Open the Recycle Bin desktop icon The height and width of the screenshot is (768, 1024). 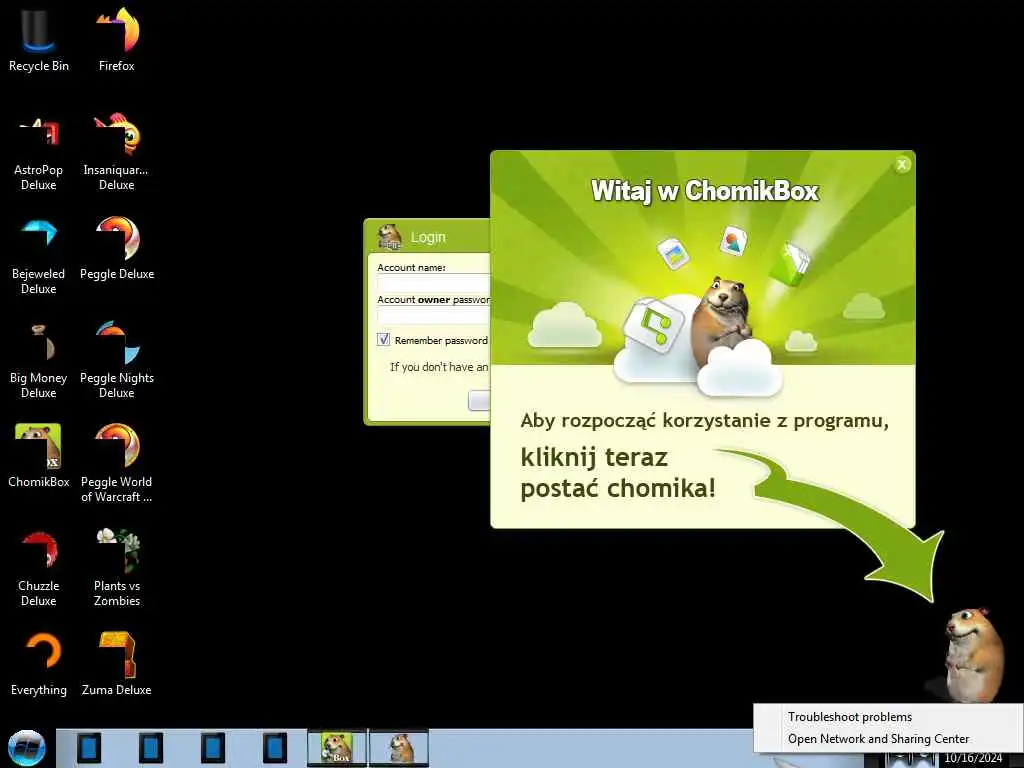pyautogui.click(x=39, y=39)
